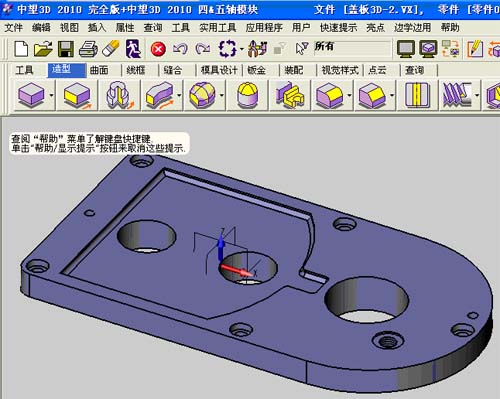Open the 边学边用 menu
Image resolution: width=500 pixels, height=399 pixels.
coord(413,27)
